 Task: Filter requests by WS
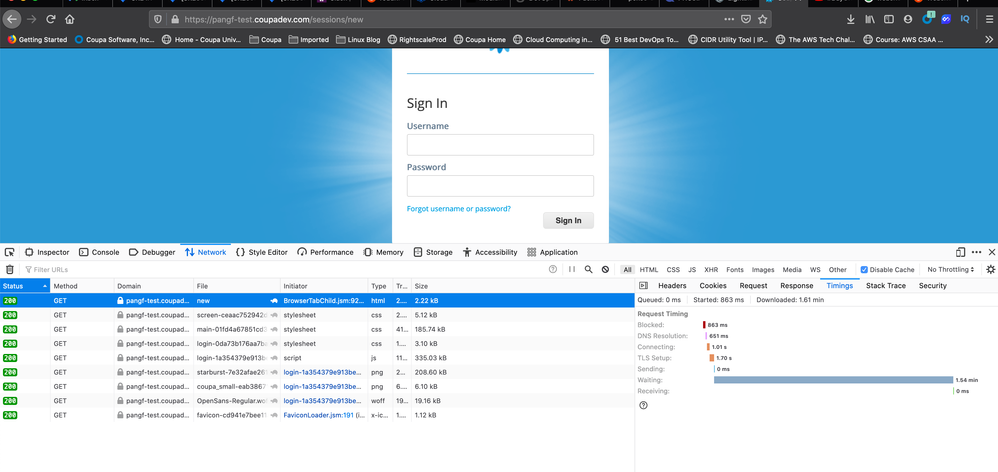(815, 270)
